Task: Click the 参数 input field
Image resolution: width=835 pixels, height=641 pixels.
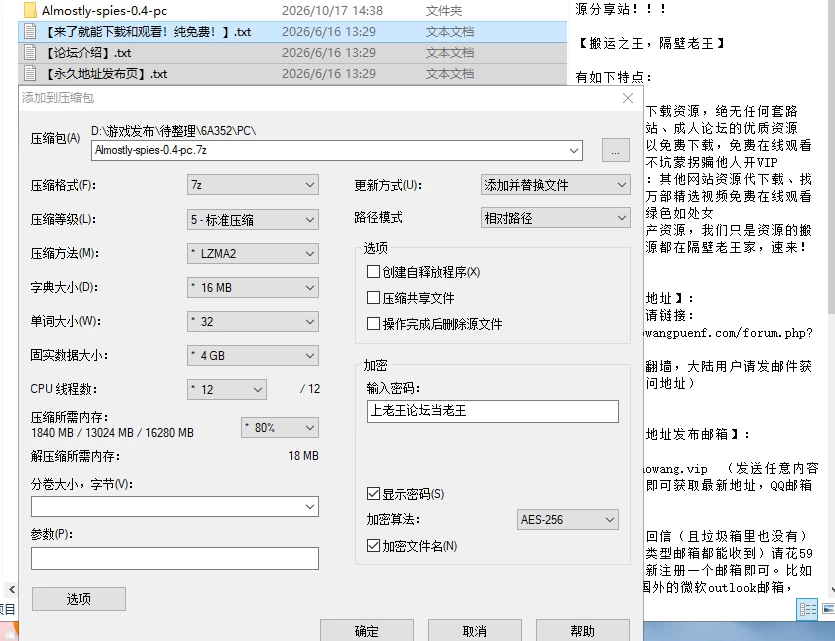Action: [175, 558]
